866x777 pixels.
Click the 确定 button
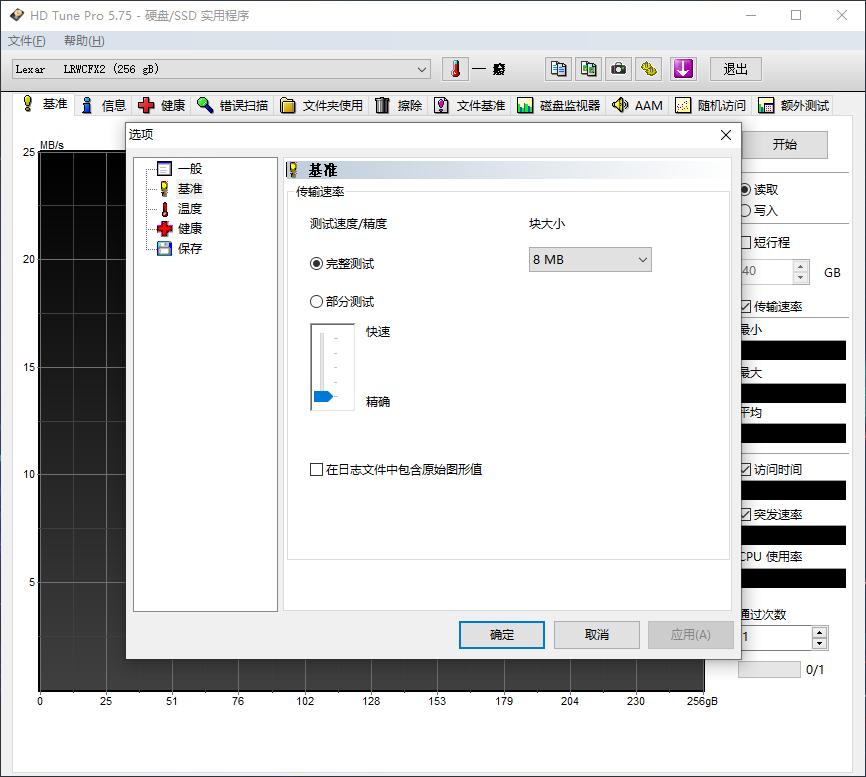click(502, 635)
